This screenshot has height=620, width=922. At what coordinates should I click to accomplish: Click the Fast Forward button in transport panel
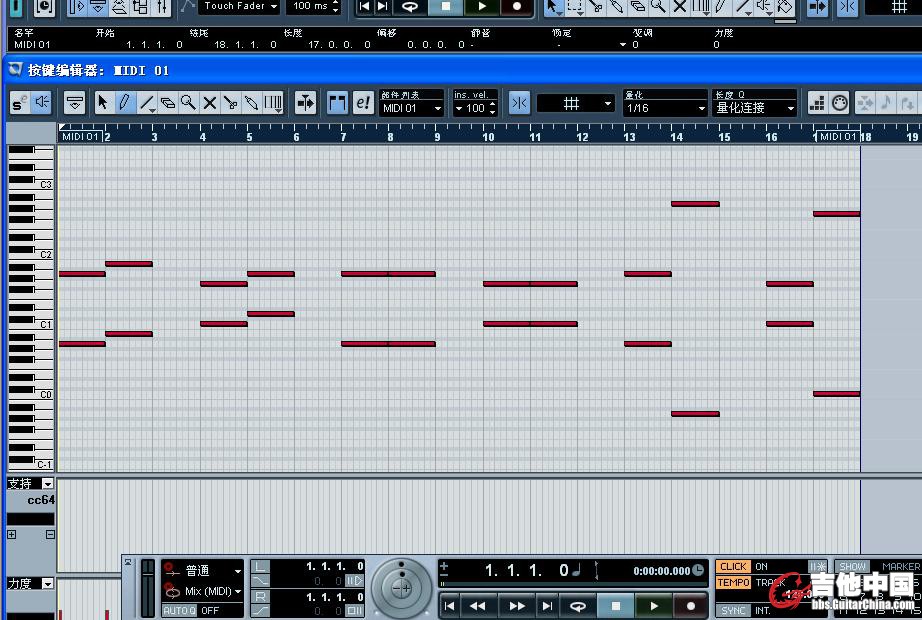coord(517,606)
